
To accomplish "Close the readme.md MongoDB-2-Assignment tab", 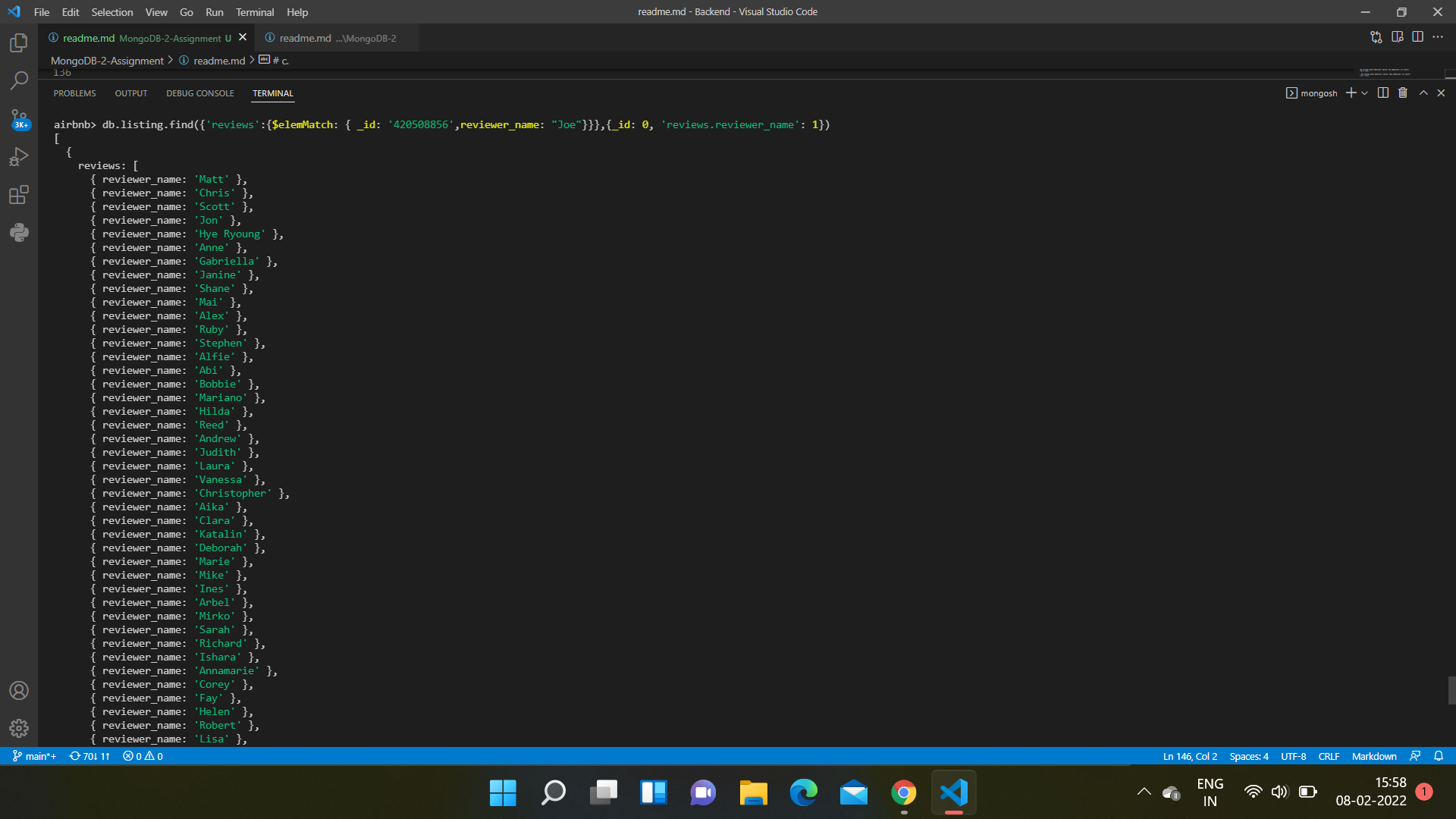I will (x=243, y=37).
